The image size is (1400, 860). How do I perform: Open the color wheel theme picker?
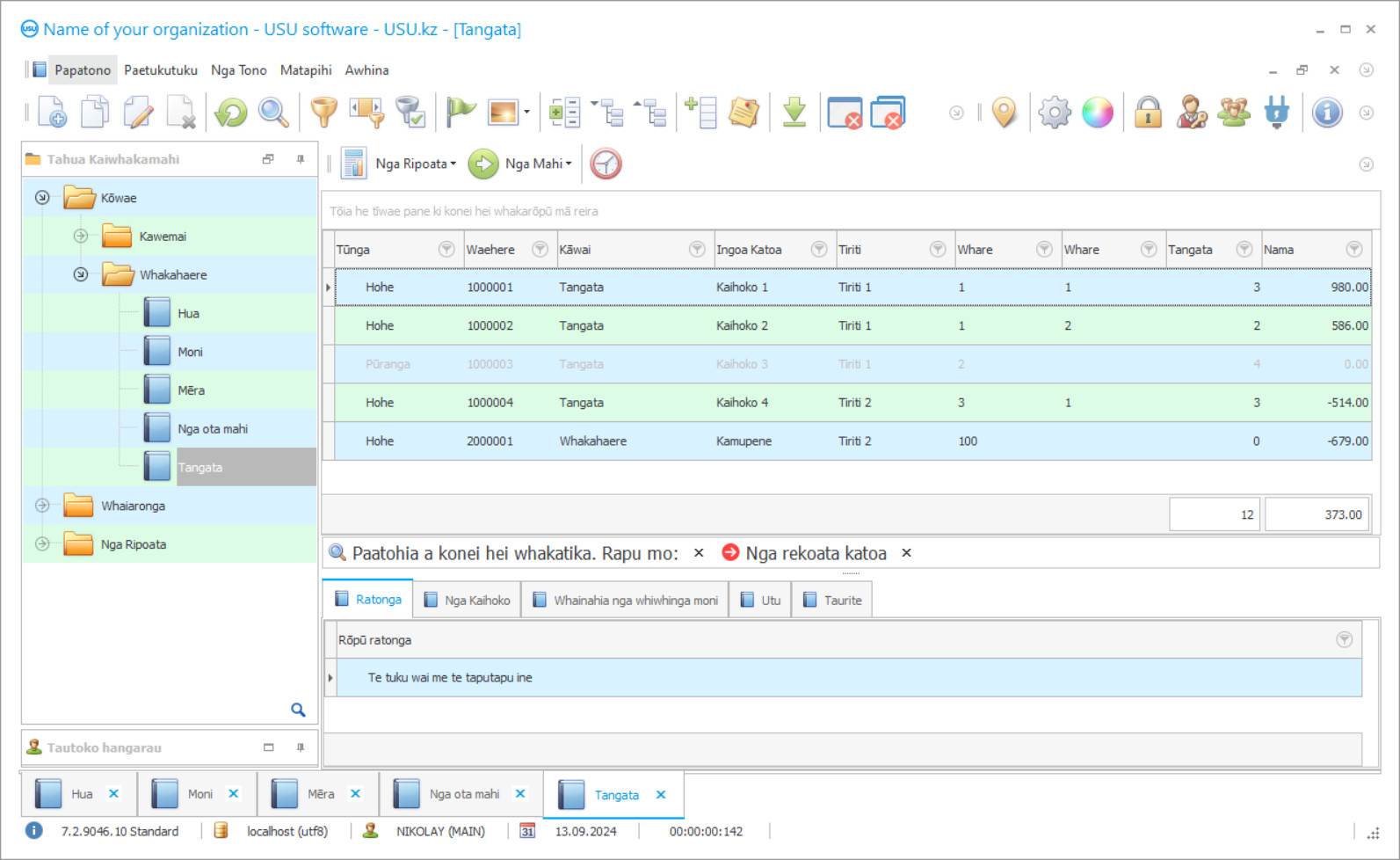pyautogui.click(x=1098, y=113)
